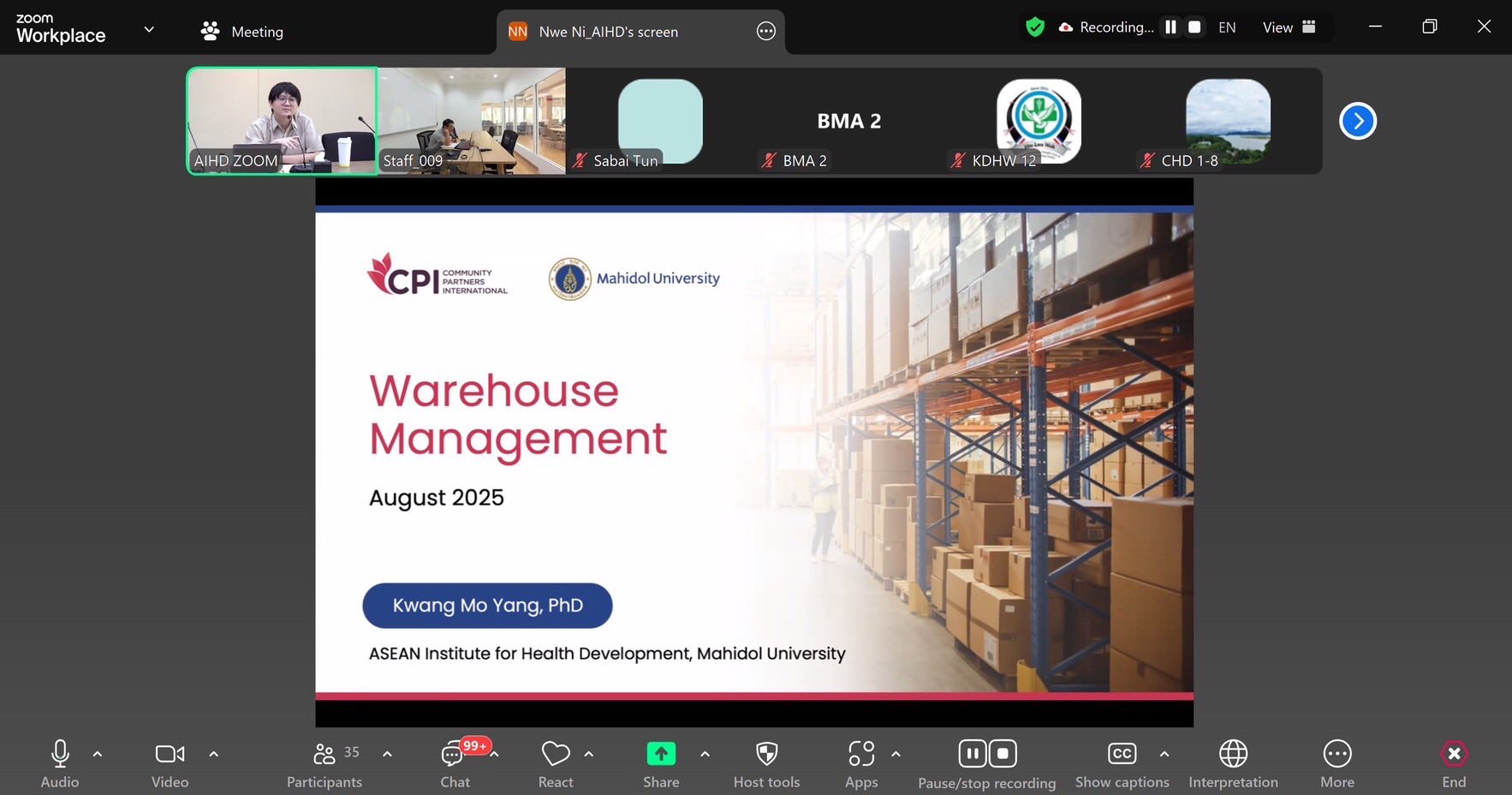The height and width of the screenshot is (795, 1512).
Task: Expand the Audio options arrow
Action: (x=98, y=754)
